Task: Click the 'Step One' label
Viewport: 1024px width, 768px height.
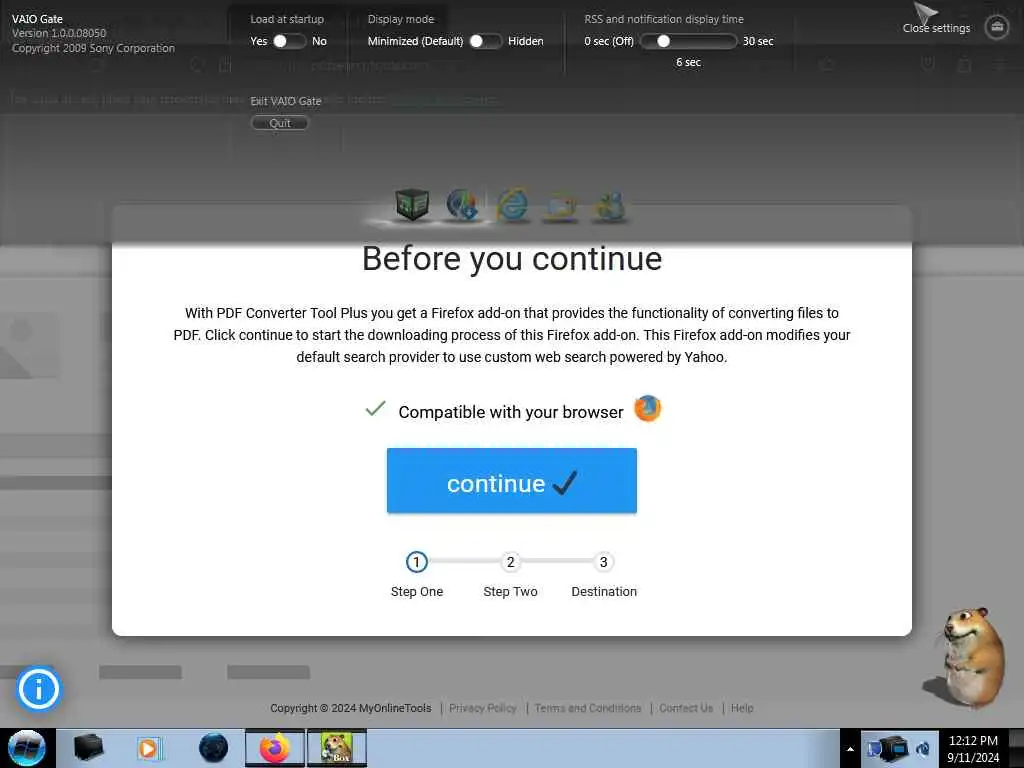Action: click(417, 591)
